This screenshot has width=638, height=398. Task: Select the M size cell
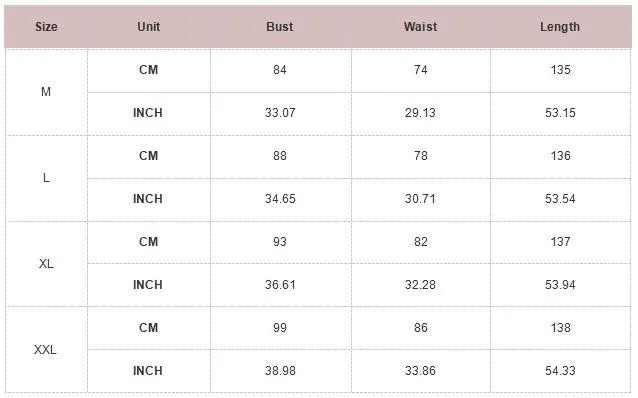click(46, 92)
